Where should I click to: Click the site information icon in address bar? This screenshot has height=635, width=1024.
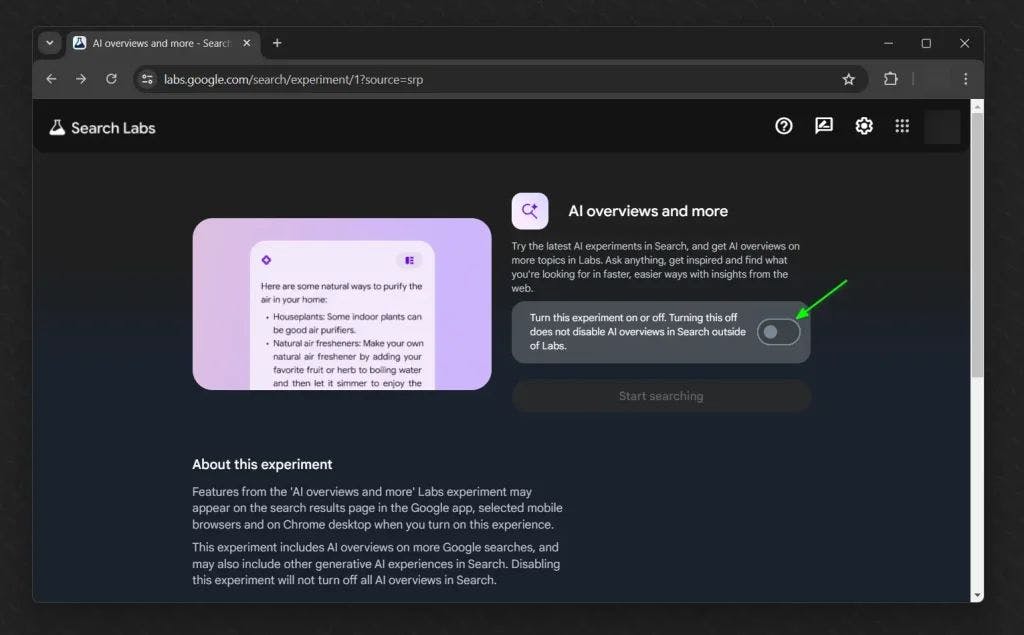pyautogui.click(x=148, y=79)
